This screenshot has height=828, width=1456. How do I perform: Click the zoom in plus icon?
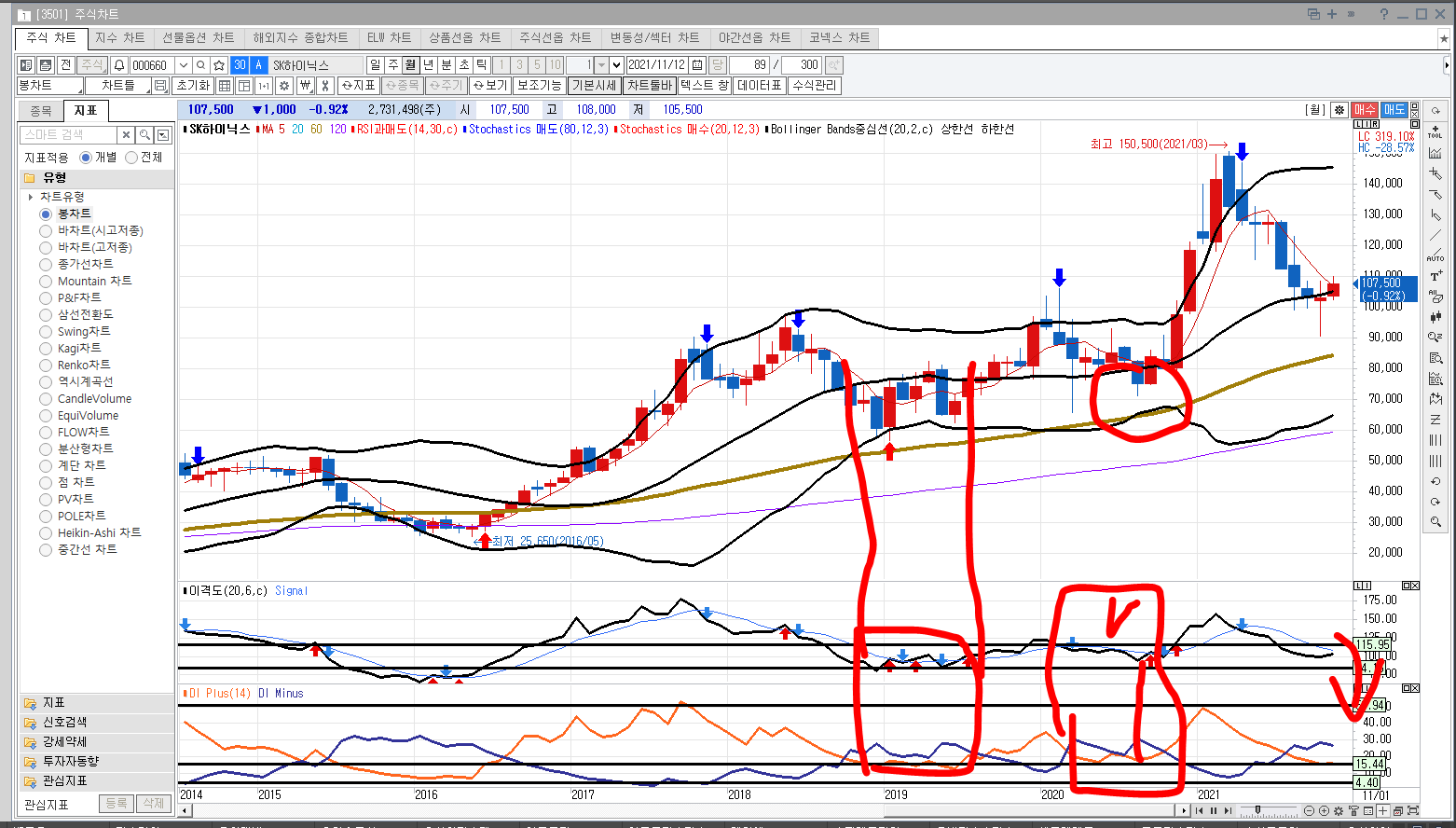pyautogui.click(x=1324, y=811)
